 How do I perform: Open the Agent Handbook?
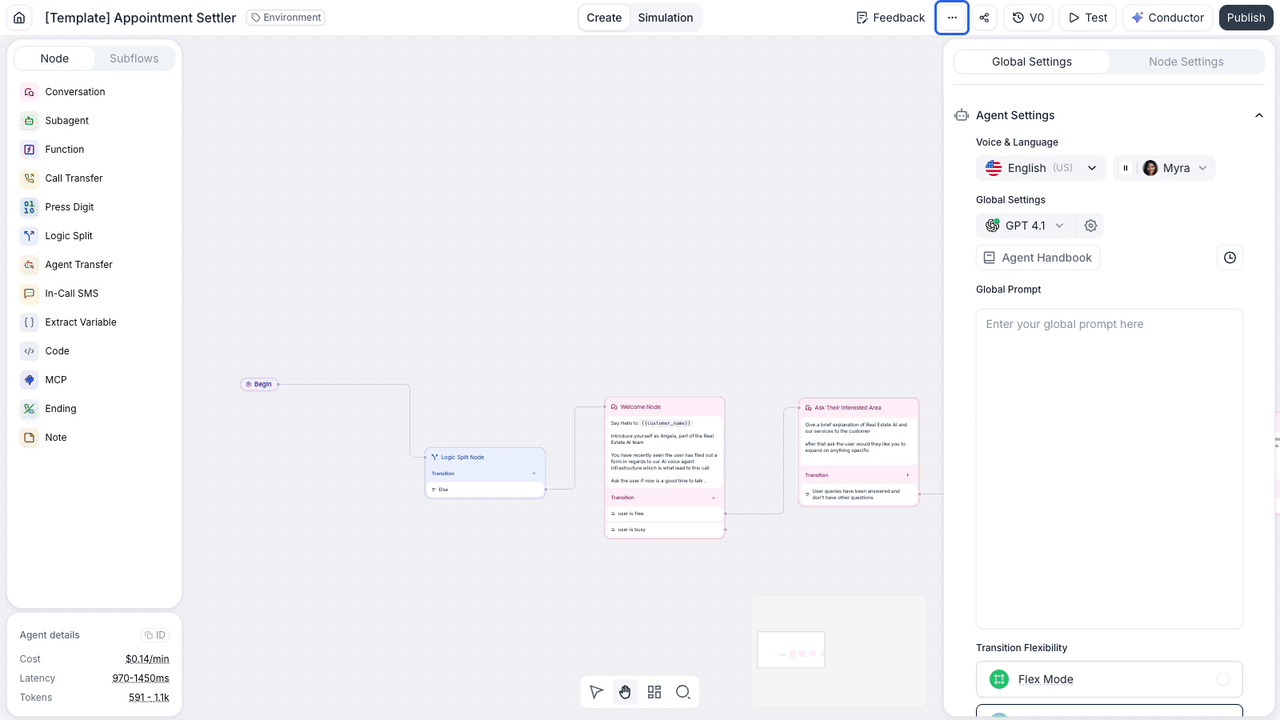pos(1038,258)
